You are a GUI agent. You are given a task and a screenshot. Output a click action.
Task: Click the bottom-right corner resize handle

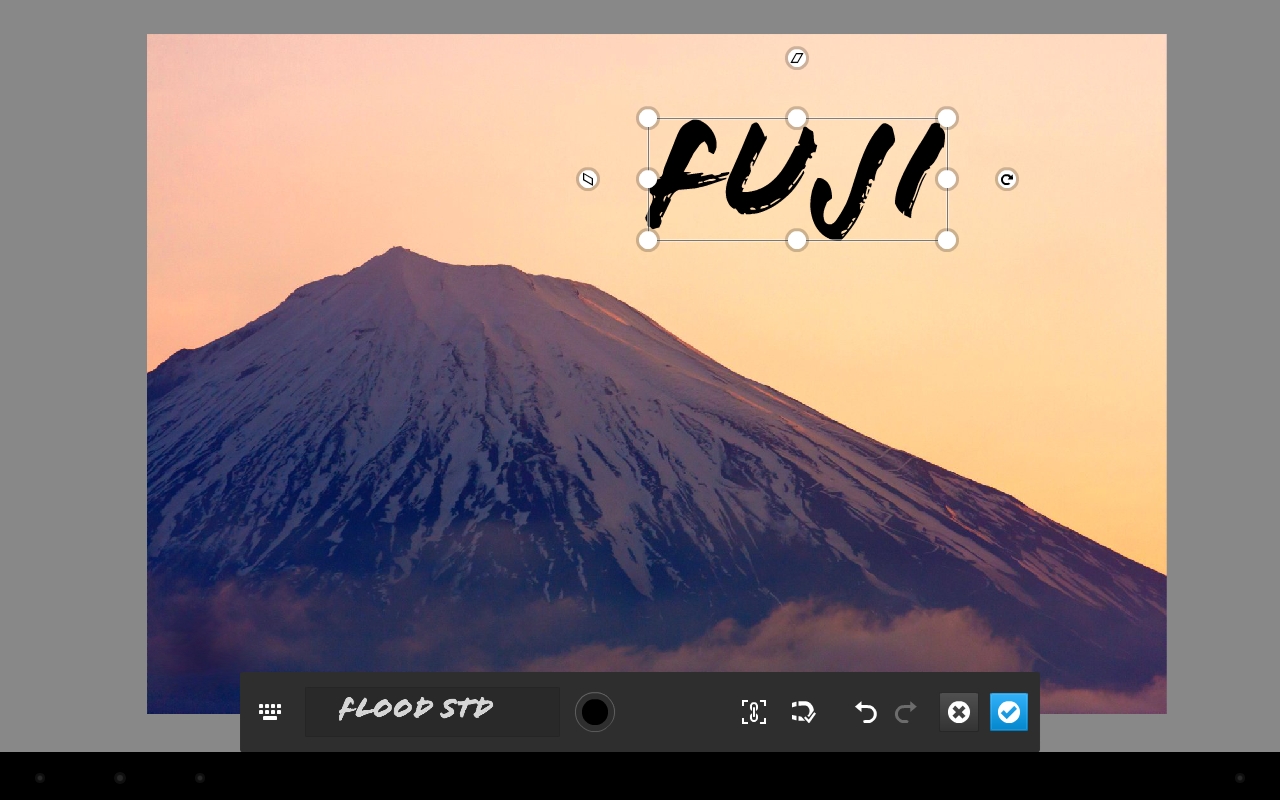tap(947, 240)
